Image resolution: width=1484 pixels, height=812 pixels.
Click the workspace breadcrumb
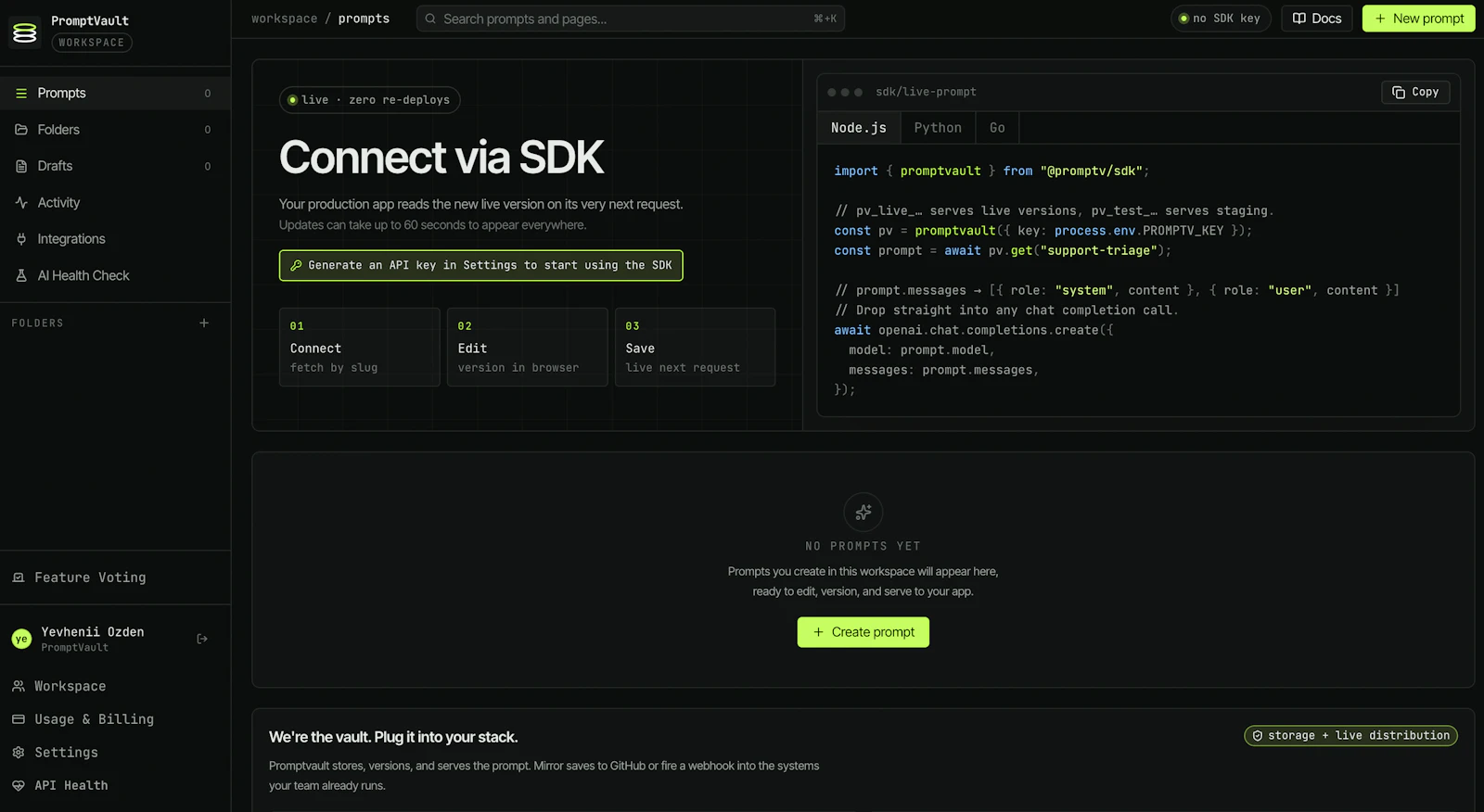pyautogui.click(x=284, y=19)
